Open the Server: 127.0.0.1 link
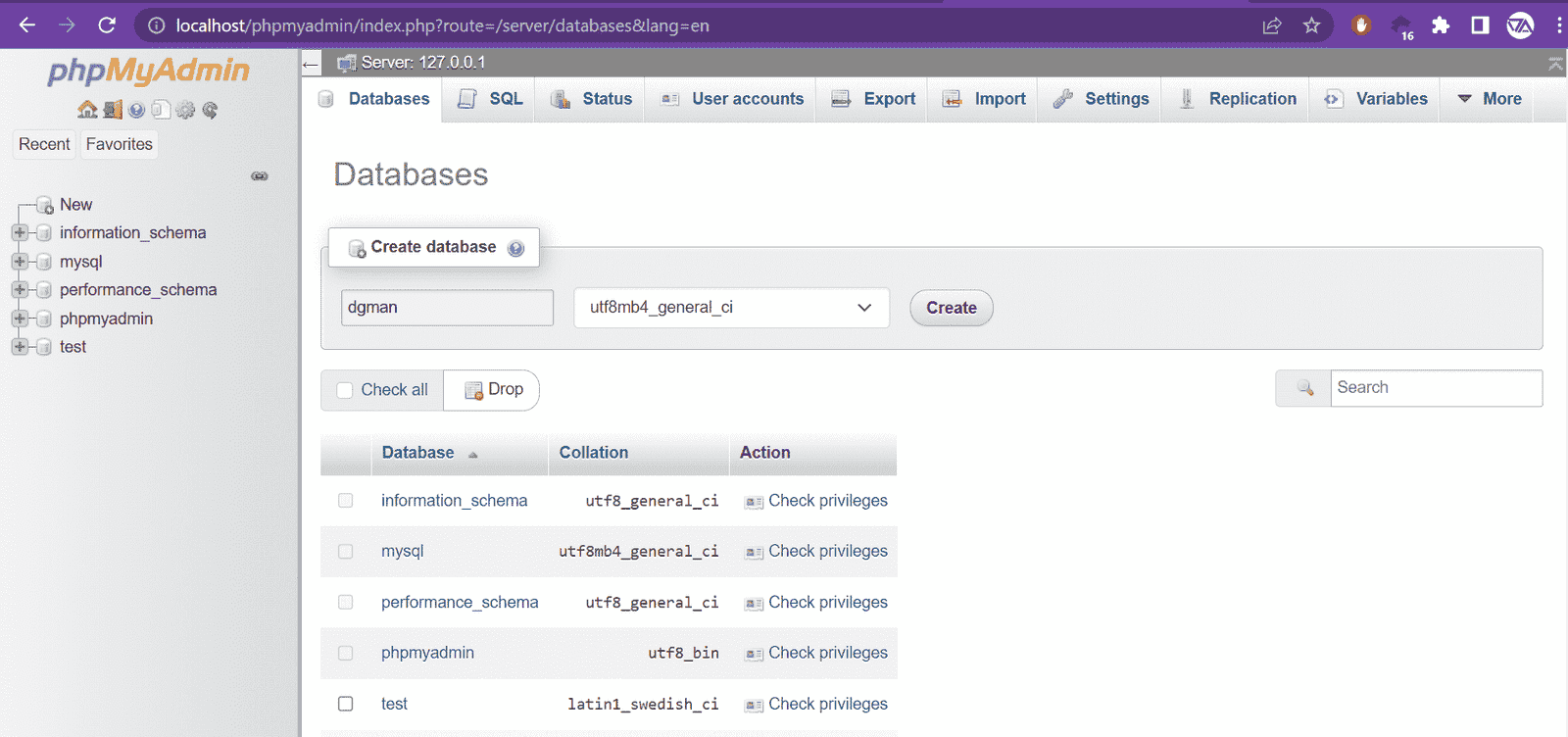 [x=422, y=63]
